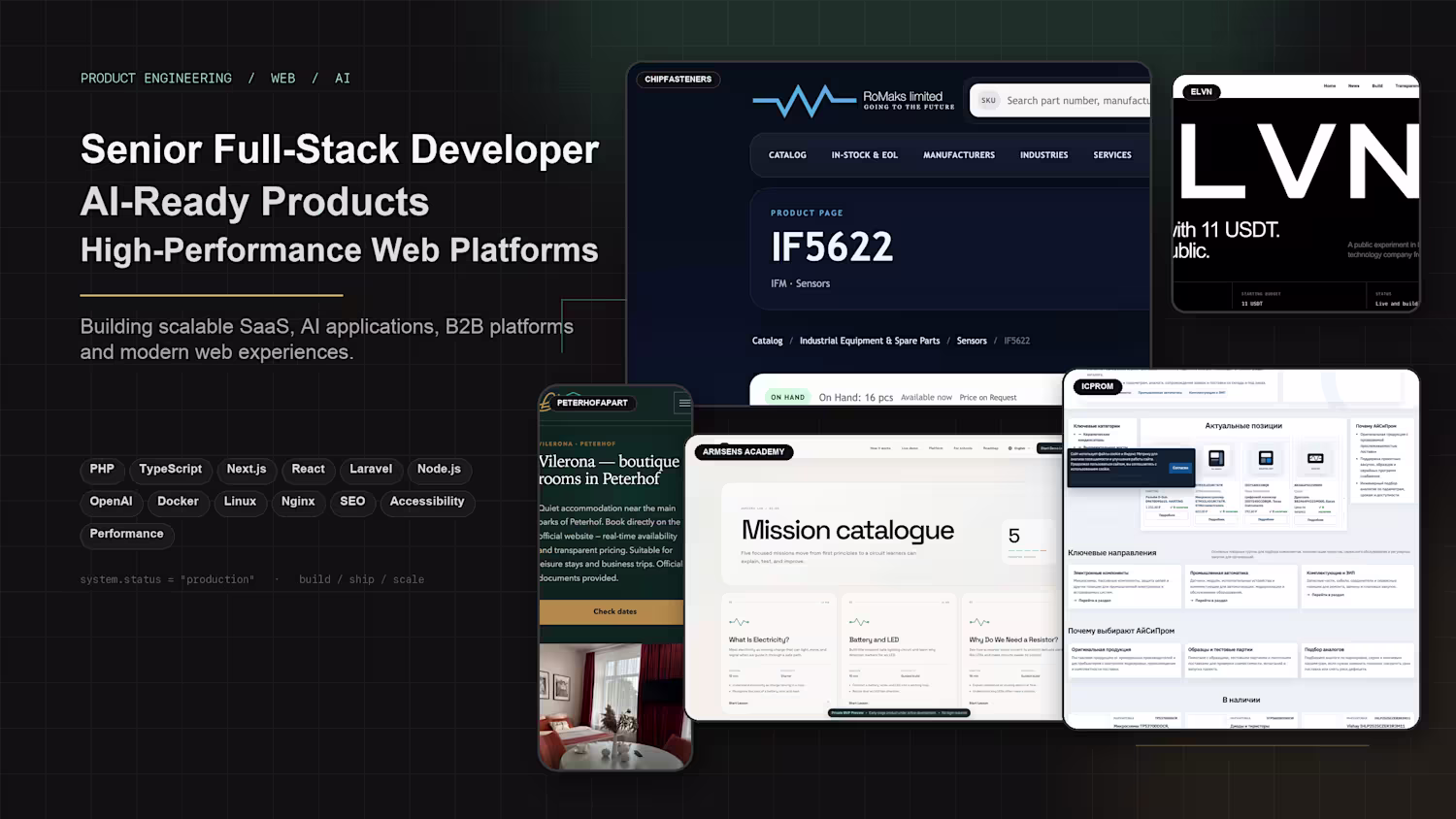Click the OpenAI skill tag
The image size is (1456, 819).
coord(111,502)
